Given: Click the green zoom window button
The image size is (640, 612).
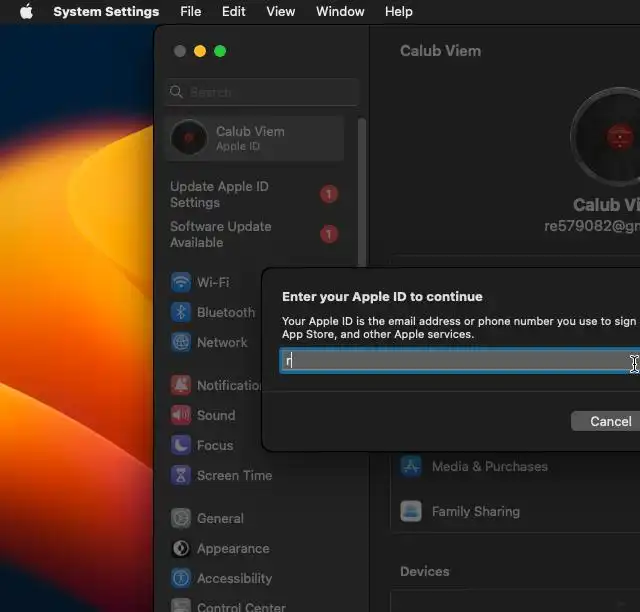Looking at the screenshot, I should coord(220,51).
